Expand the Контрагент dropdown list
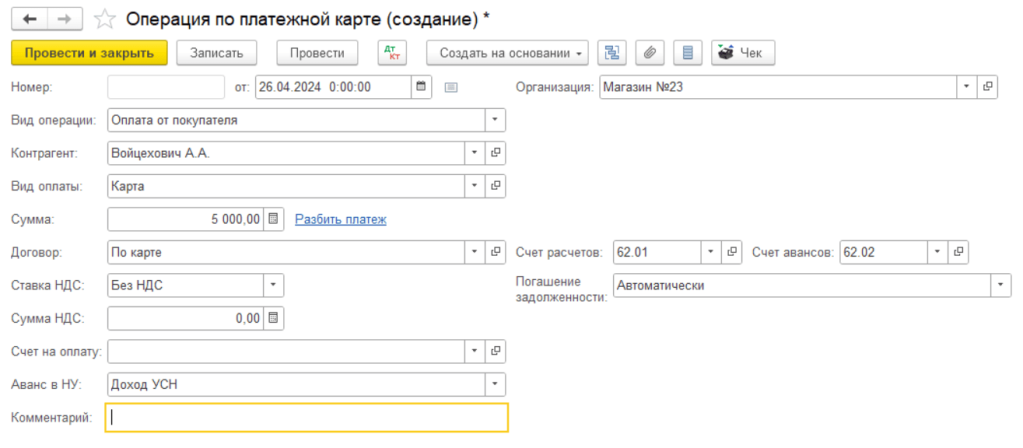This screenshot has width=1023, height=448. pyautogui.click(x=474, y=153)
